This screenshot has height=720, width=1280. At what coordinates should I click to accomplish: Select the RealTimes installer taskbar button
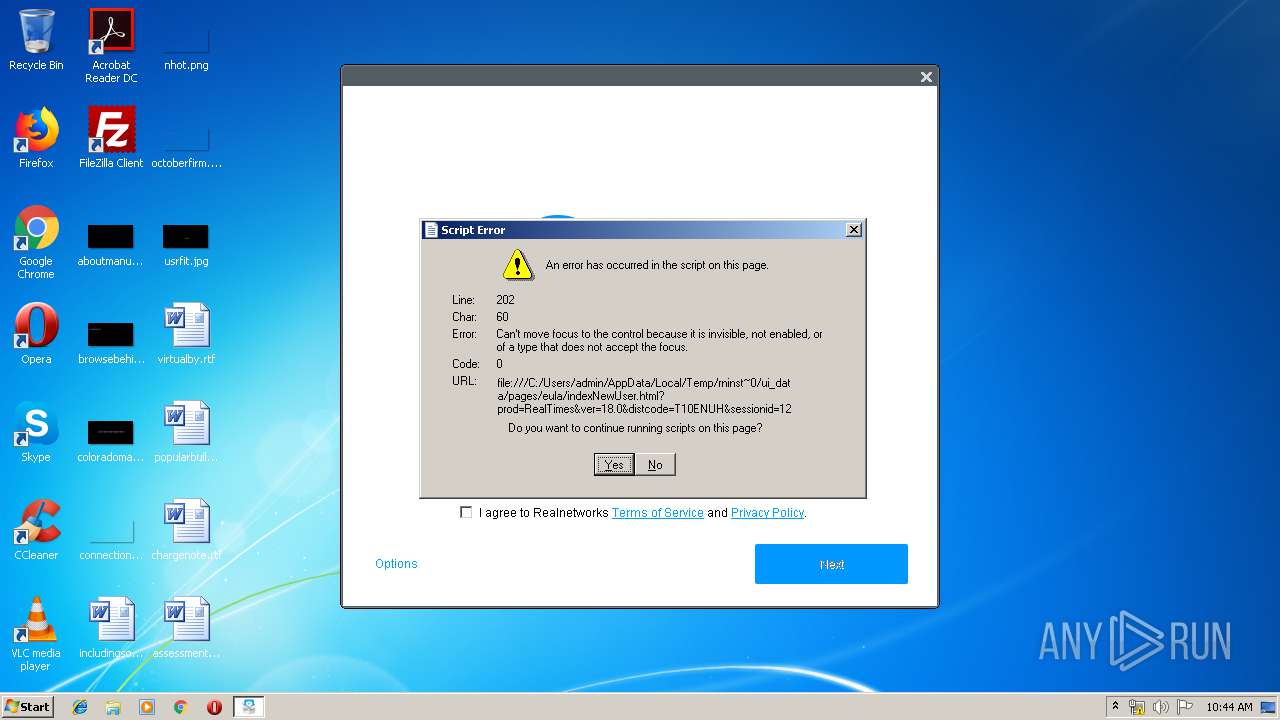coord(248,707)
